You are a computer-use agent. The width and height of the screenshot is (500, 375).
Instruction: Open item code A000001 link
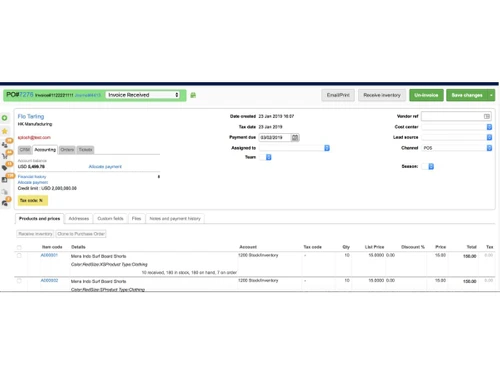pyautogui.click(x=49, y=255)
